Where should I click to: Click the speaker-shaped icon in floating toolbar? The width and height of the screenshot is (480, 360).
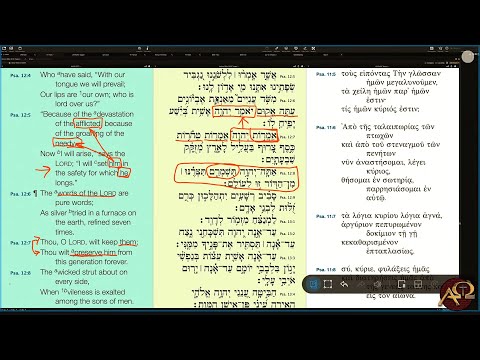pos(377,284)
